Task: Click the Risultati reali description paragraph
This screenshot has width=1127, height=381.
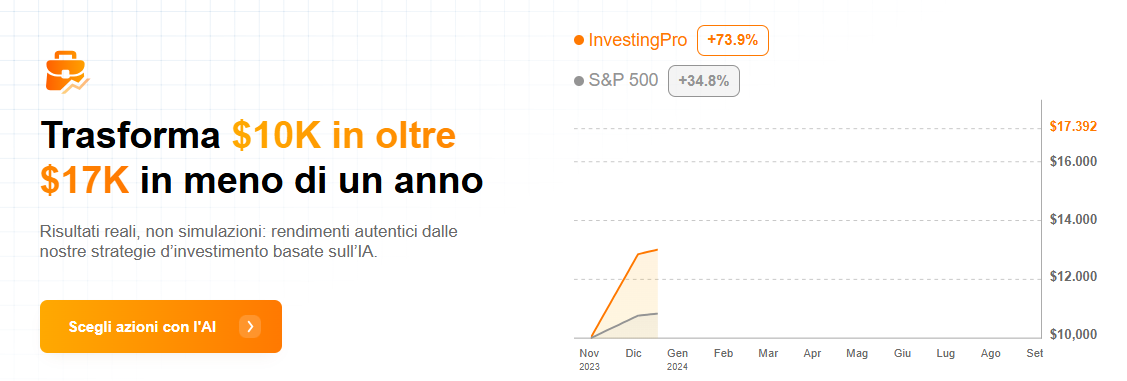Action: pos(249,242)
